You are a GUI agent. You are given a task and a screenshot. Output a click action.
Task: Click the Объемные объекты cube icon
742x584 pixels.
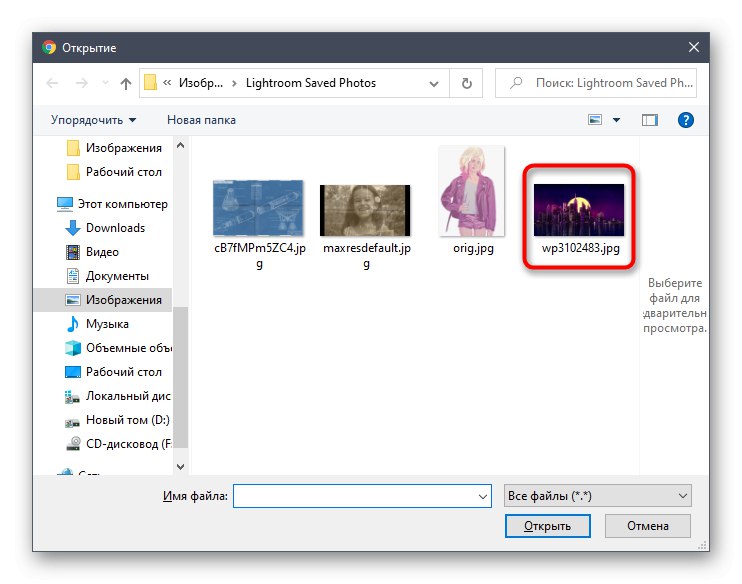[72, 348]
